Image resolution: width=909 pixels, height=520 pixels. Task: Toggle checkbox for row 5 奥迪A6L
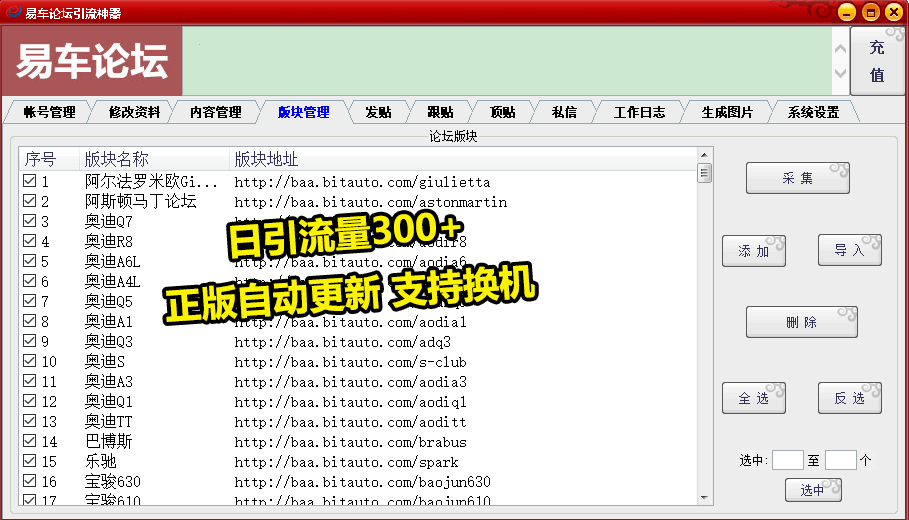click(x=30, y=261)
